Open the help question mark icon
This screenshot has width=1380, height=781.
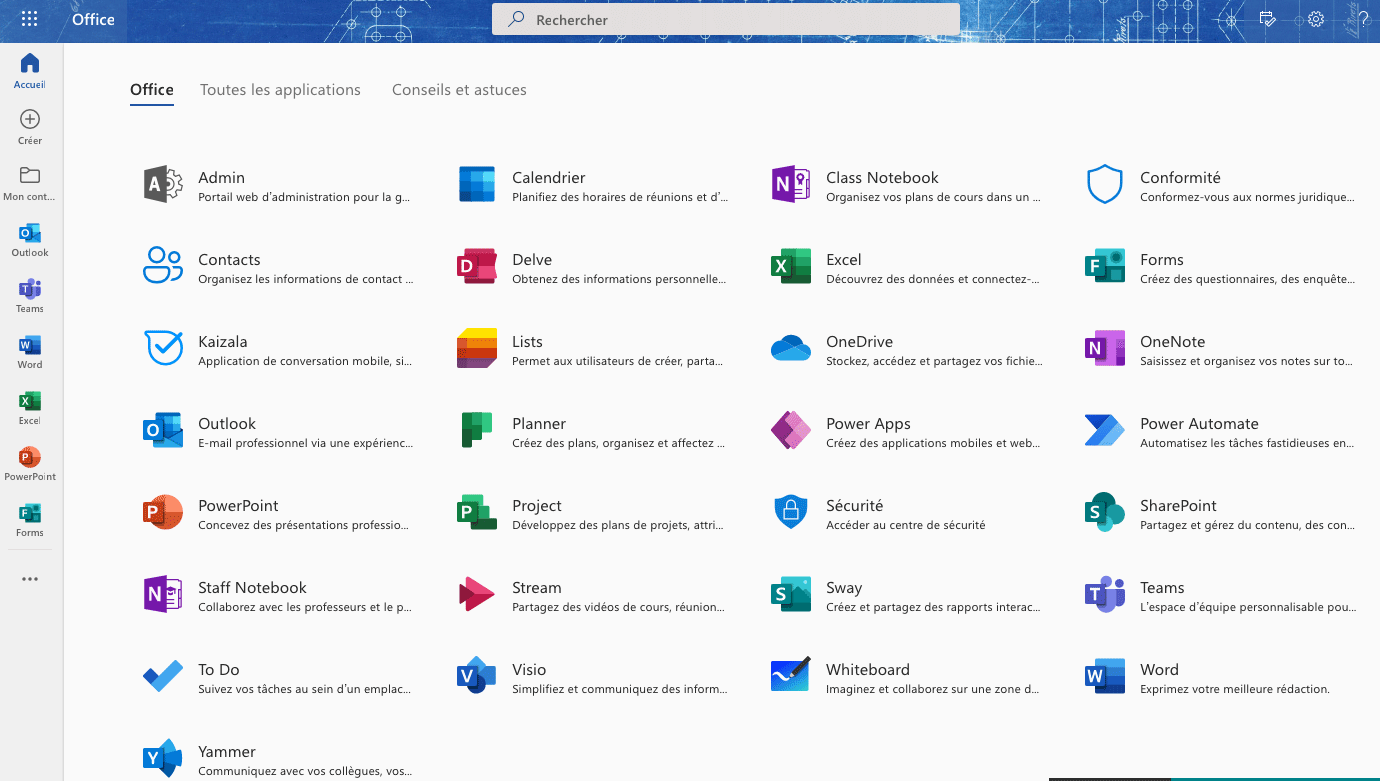tap(1362, 19)
